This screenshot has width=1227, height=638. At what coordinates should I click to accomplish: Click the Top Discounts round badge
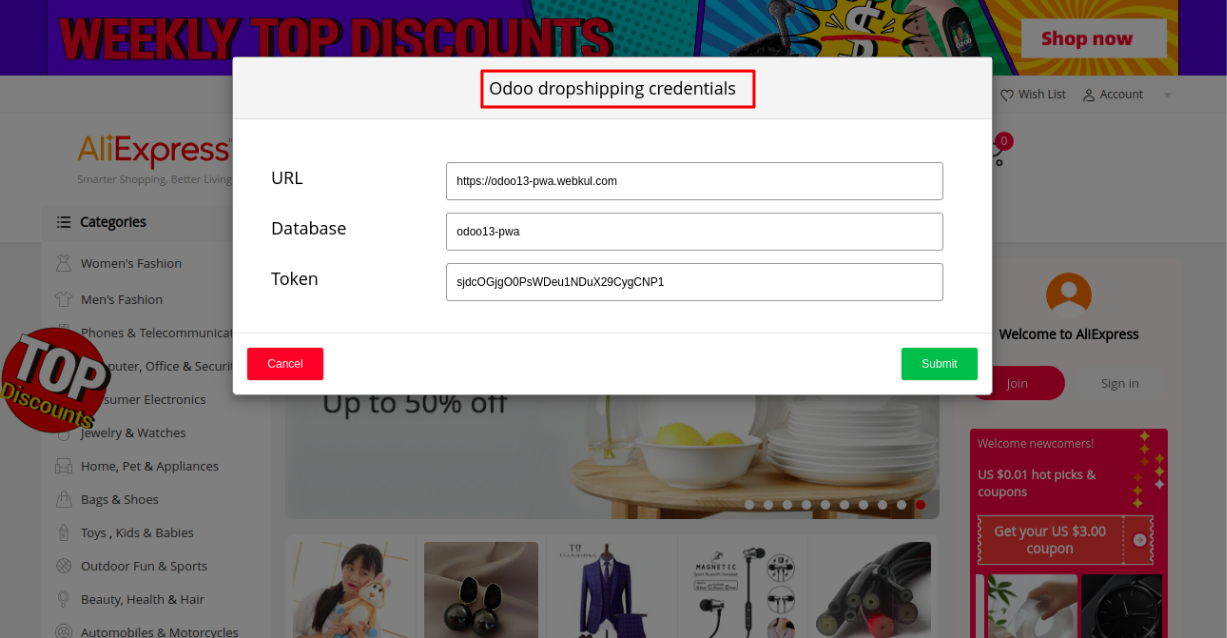coord(55,380)
